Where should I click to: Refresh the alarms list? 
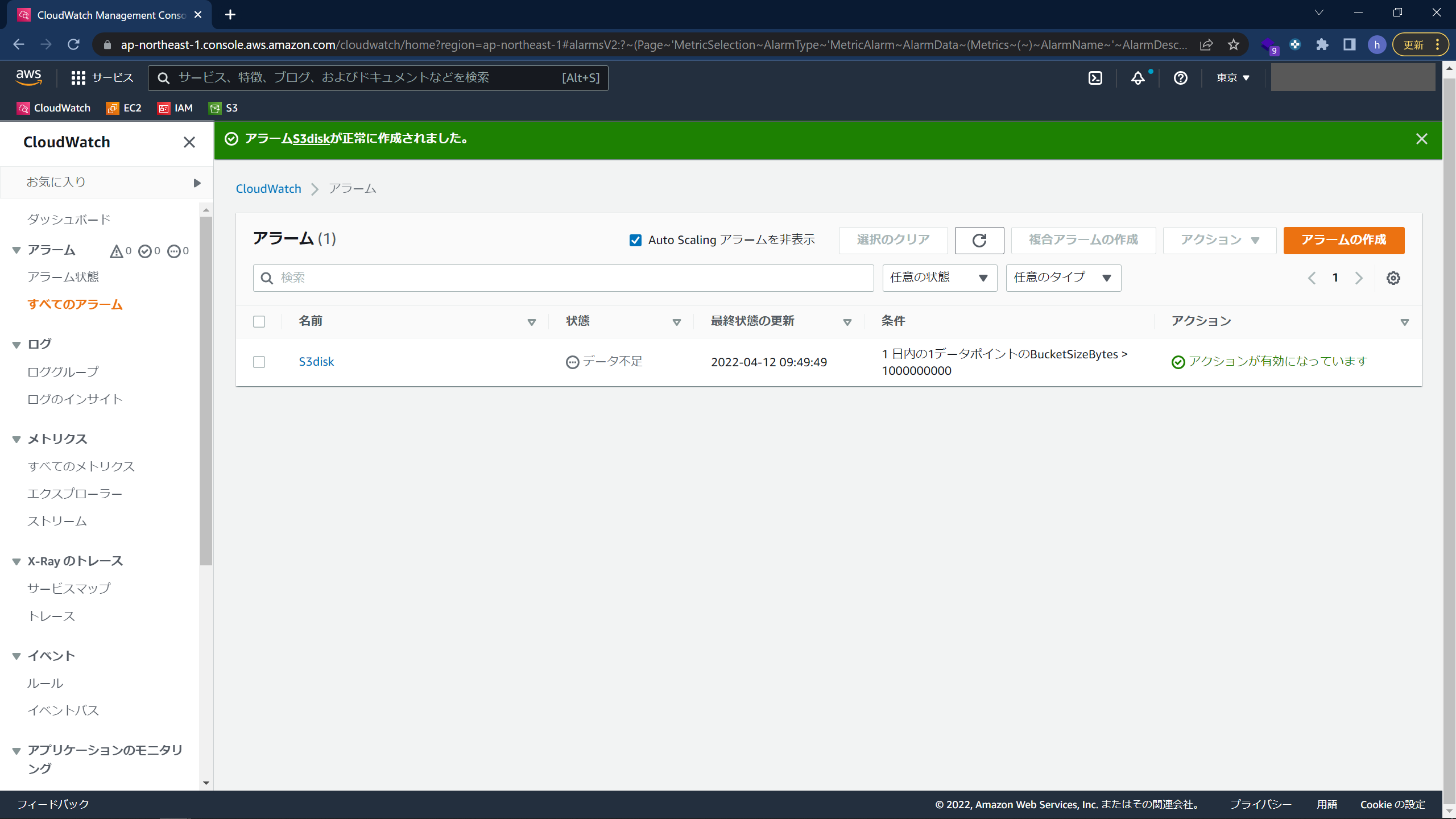coord(979,240)
